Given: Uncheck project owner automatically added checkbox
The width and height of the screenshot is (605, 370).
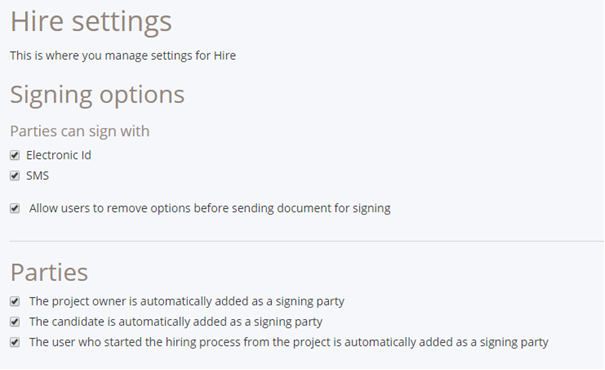Looking at the screenshot, I should 15,301.
